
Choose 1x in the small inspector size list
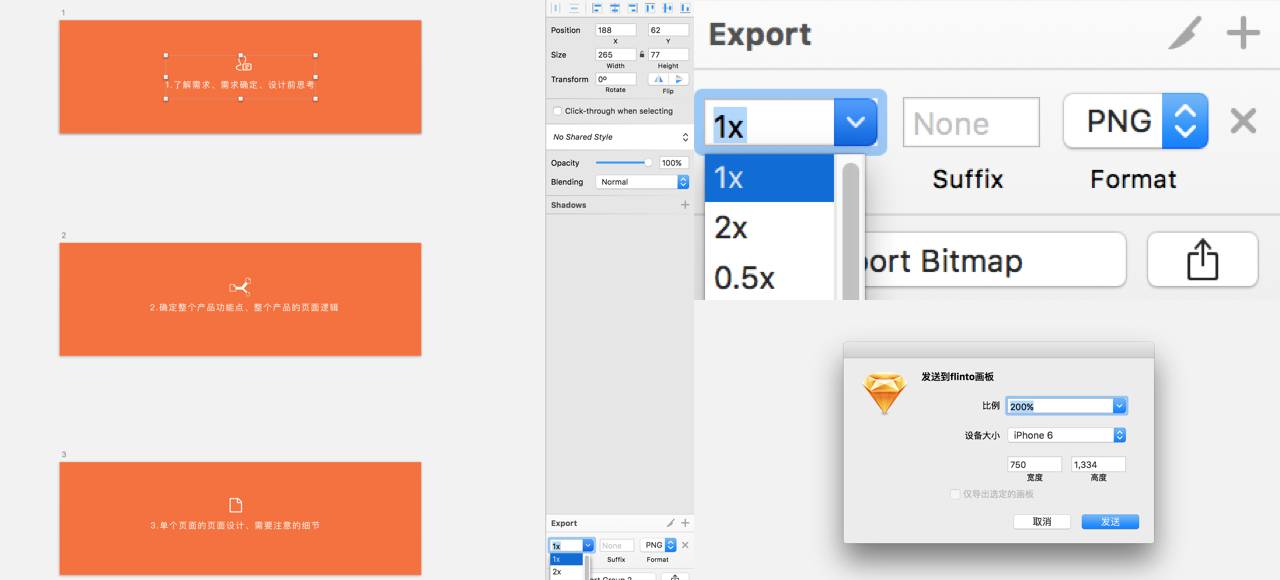(565, 560)
